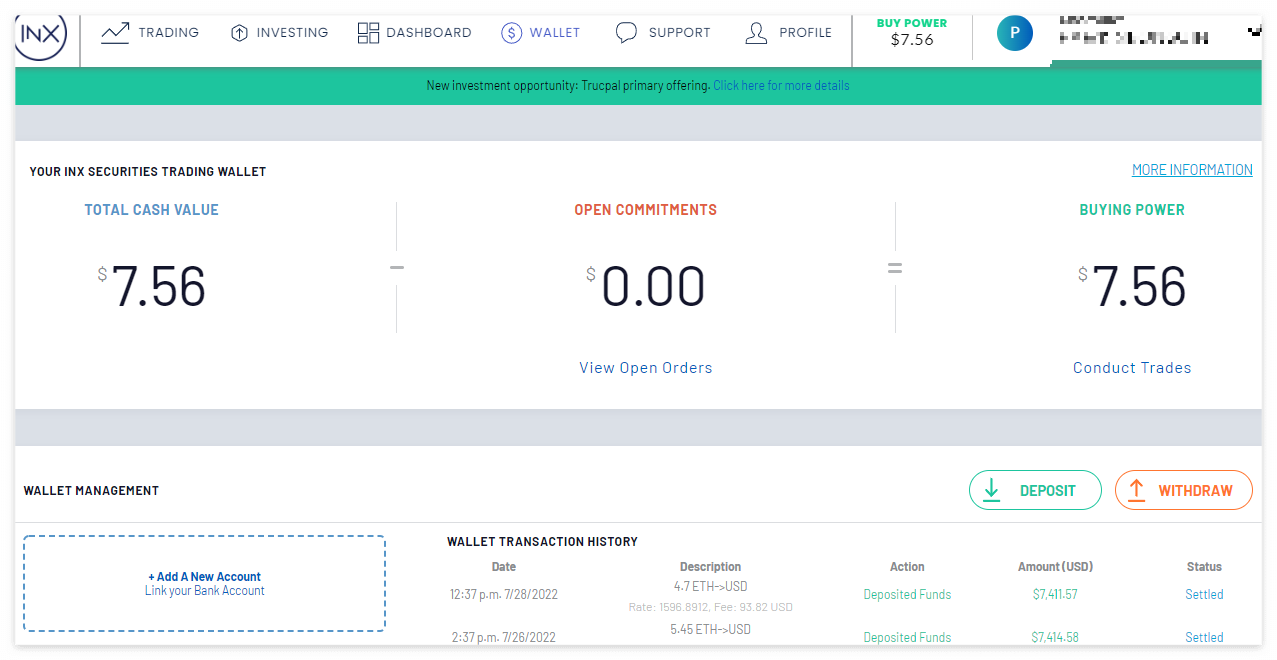This screenshot has height=660, width=1277.
Task: Select the 2:37 p.m. 7/26/2022 date cell
Action: [504, 637]
